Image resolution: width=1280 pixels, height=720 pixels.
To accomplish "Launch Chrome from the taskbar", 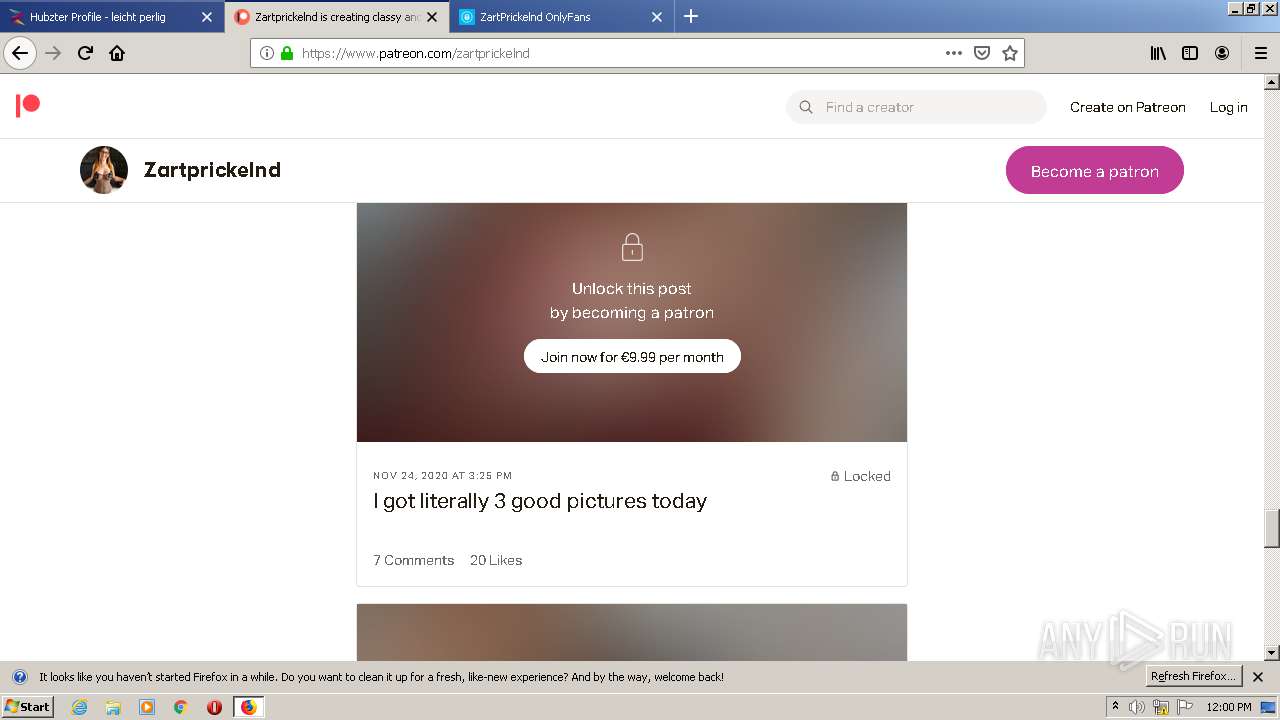I will point(181,707).
